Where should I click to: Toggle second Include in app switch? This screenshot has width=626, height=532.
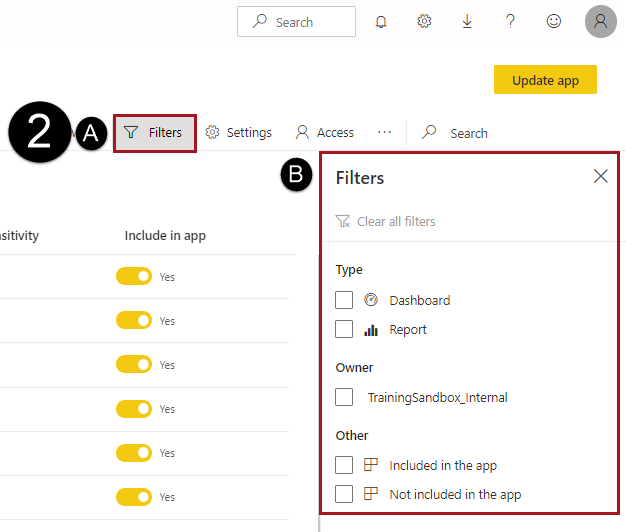coord(134,320)
